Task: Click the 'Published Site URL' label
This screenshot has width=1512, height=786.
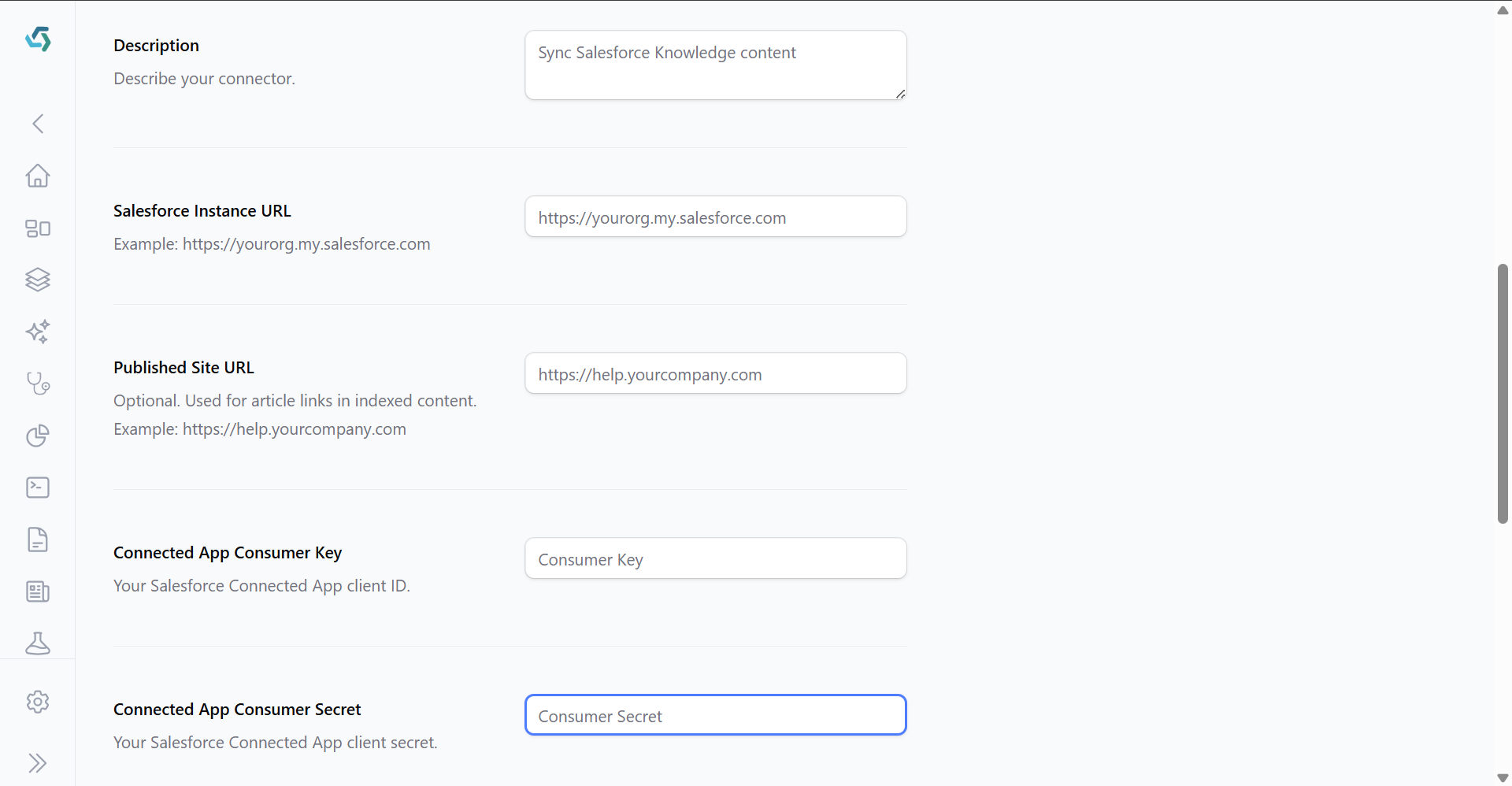Action: click(x=183, y=368)
